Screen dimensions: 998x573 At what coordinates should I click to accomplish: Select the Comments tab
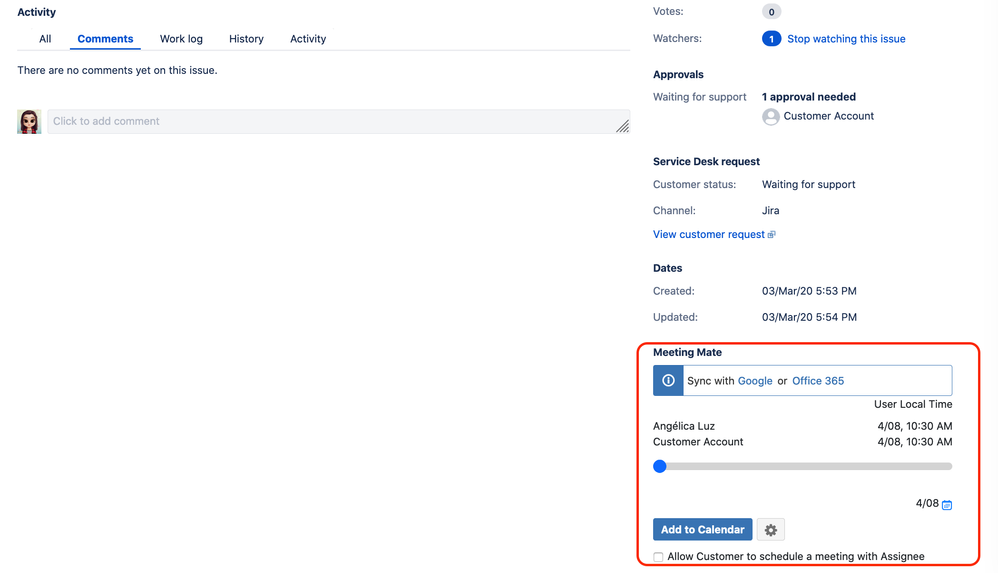click(x=105, y=39)
